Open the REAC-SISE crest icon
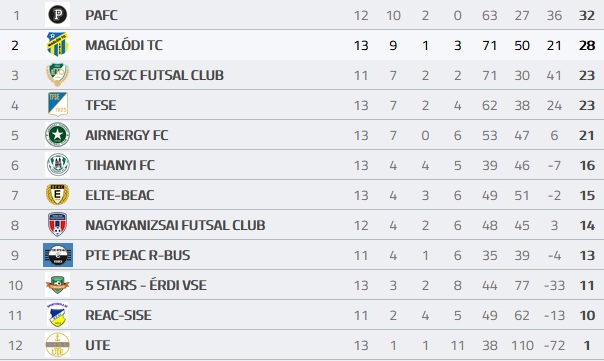 point(57,315)
